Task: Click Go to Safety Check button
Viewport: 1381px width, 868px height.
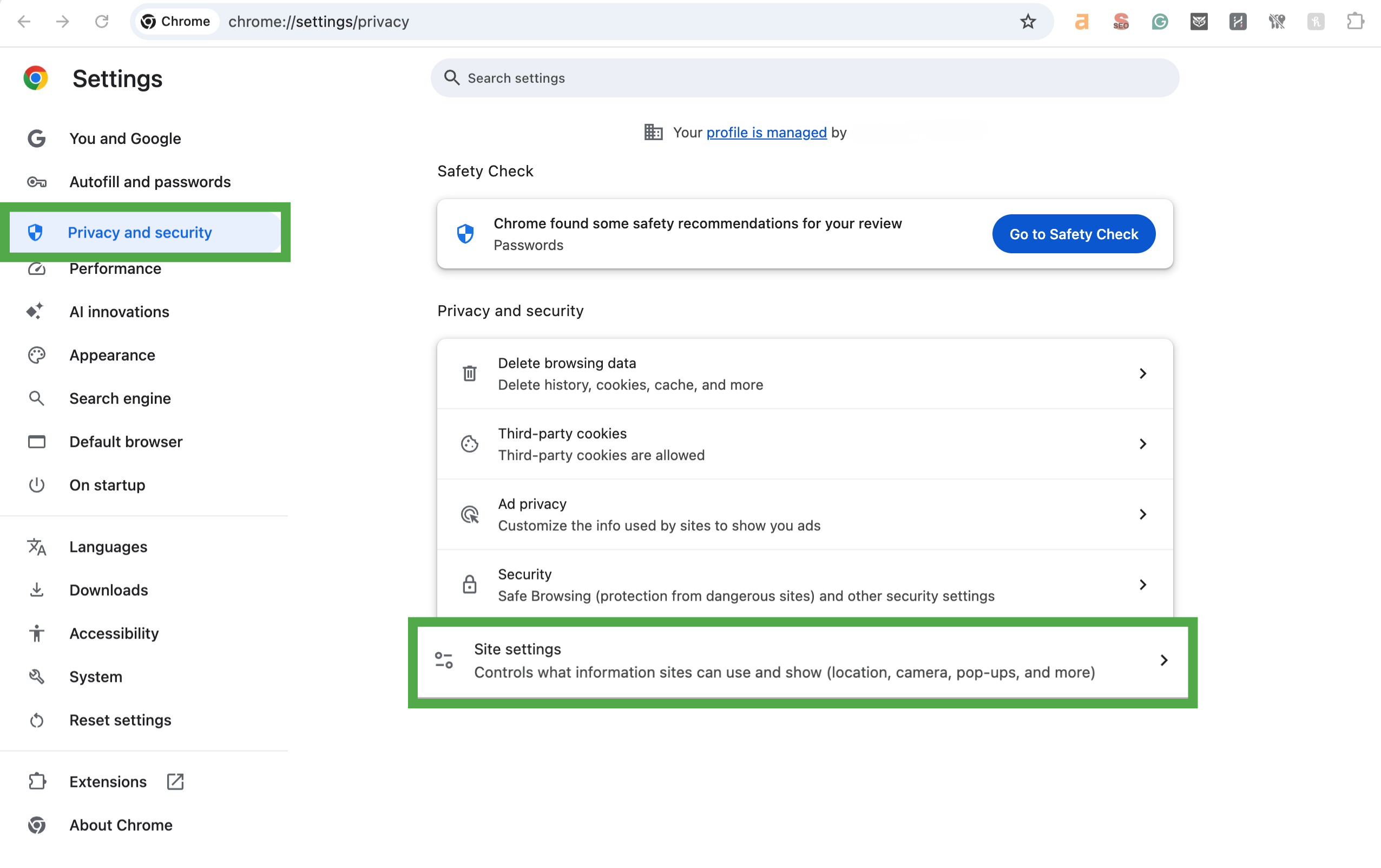Action: pos(1074,233)
